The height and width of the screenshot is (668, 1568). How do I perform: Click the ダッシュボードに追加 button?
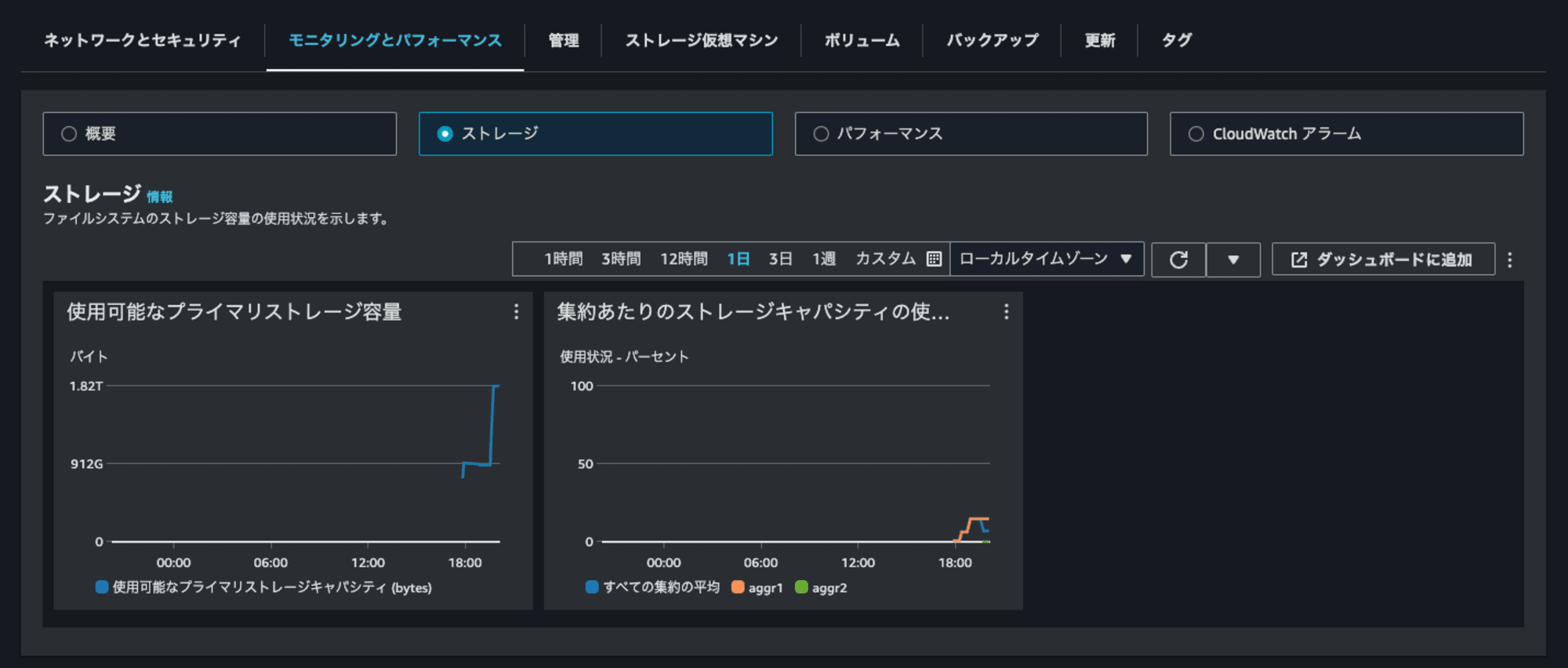click(1383, 260)
